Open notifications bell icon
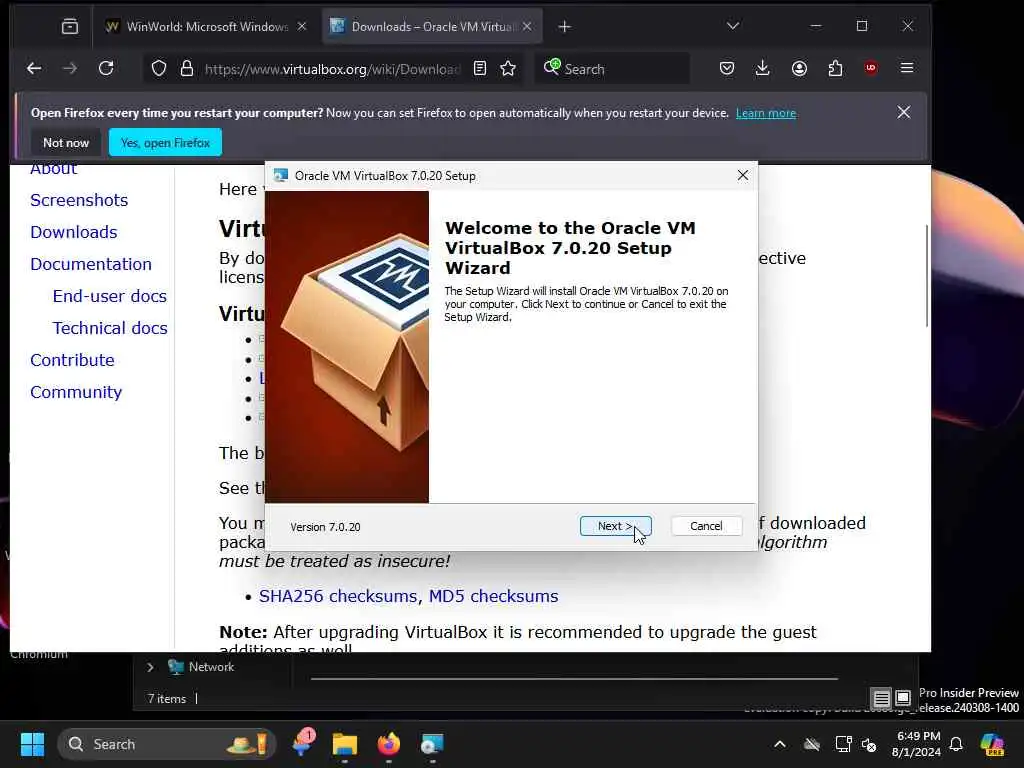 [x=956, y=744]
